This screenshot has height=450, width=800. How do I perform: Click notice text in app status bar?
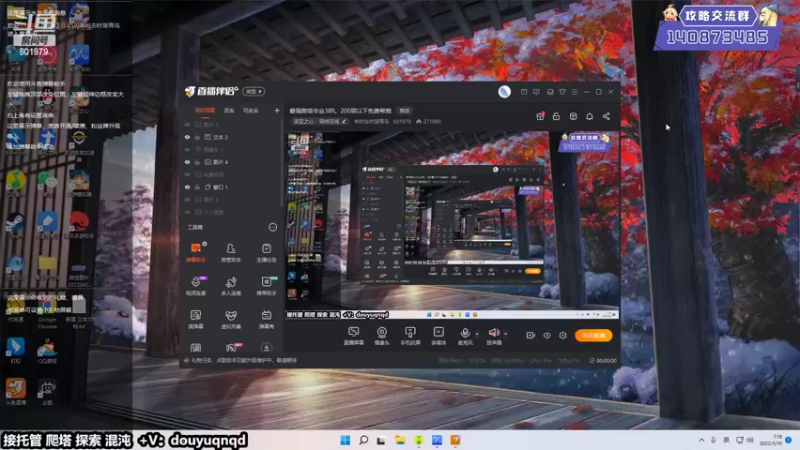point(244,361)
